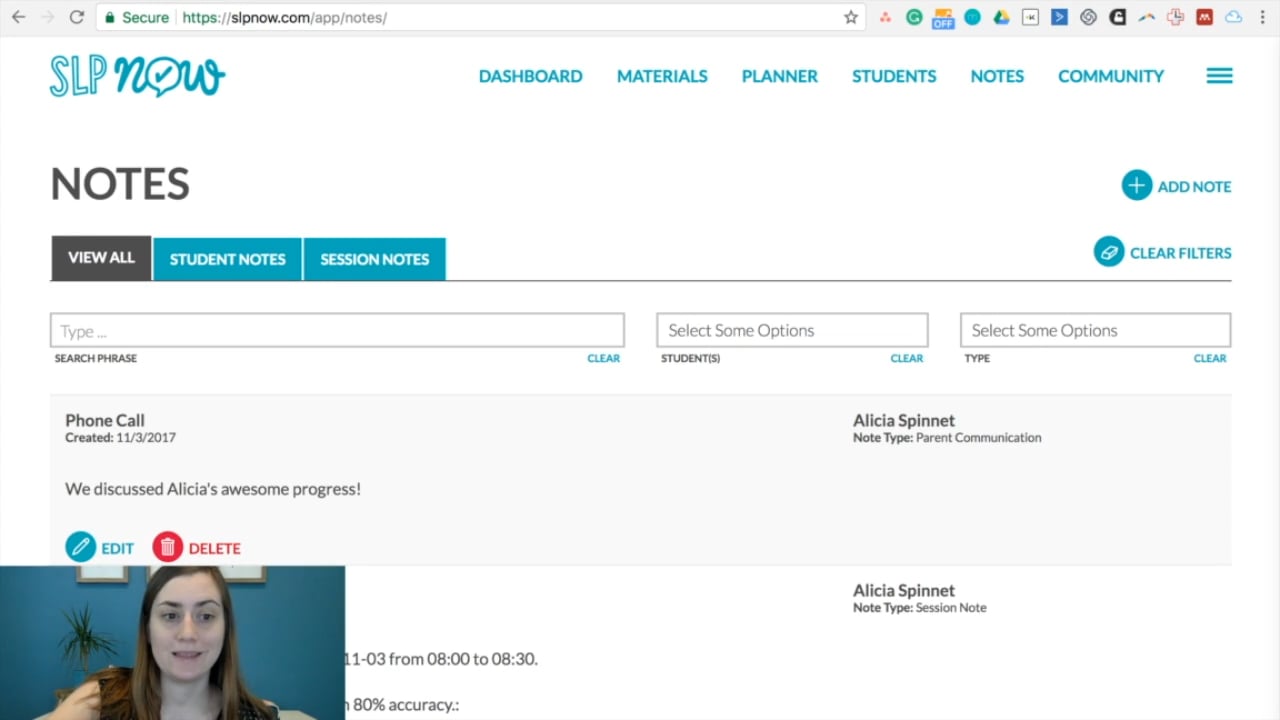This screenshot has width=1280, height=720.
Task: Click the Add Note plus icon
Action: point(1137,186)
